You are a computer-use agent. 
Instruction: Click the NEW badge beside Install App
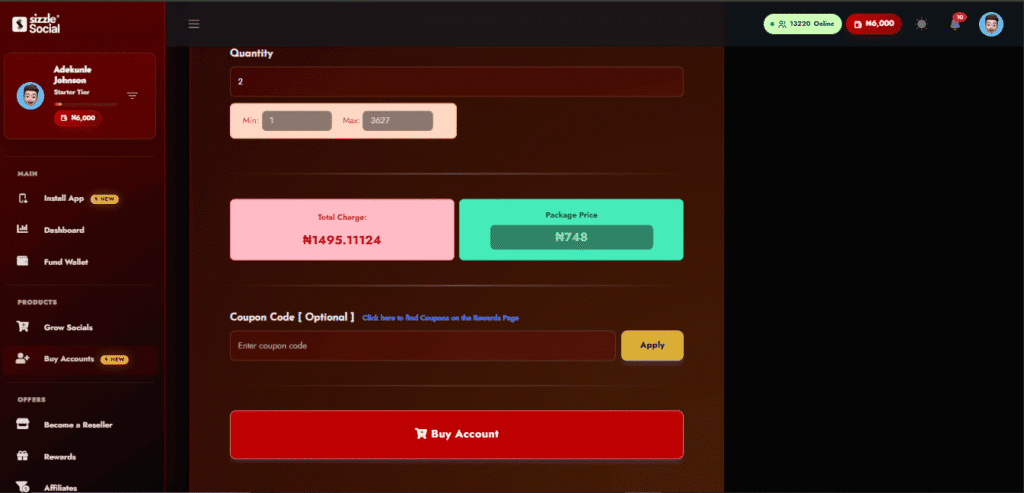pos(104,199)
